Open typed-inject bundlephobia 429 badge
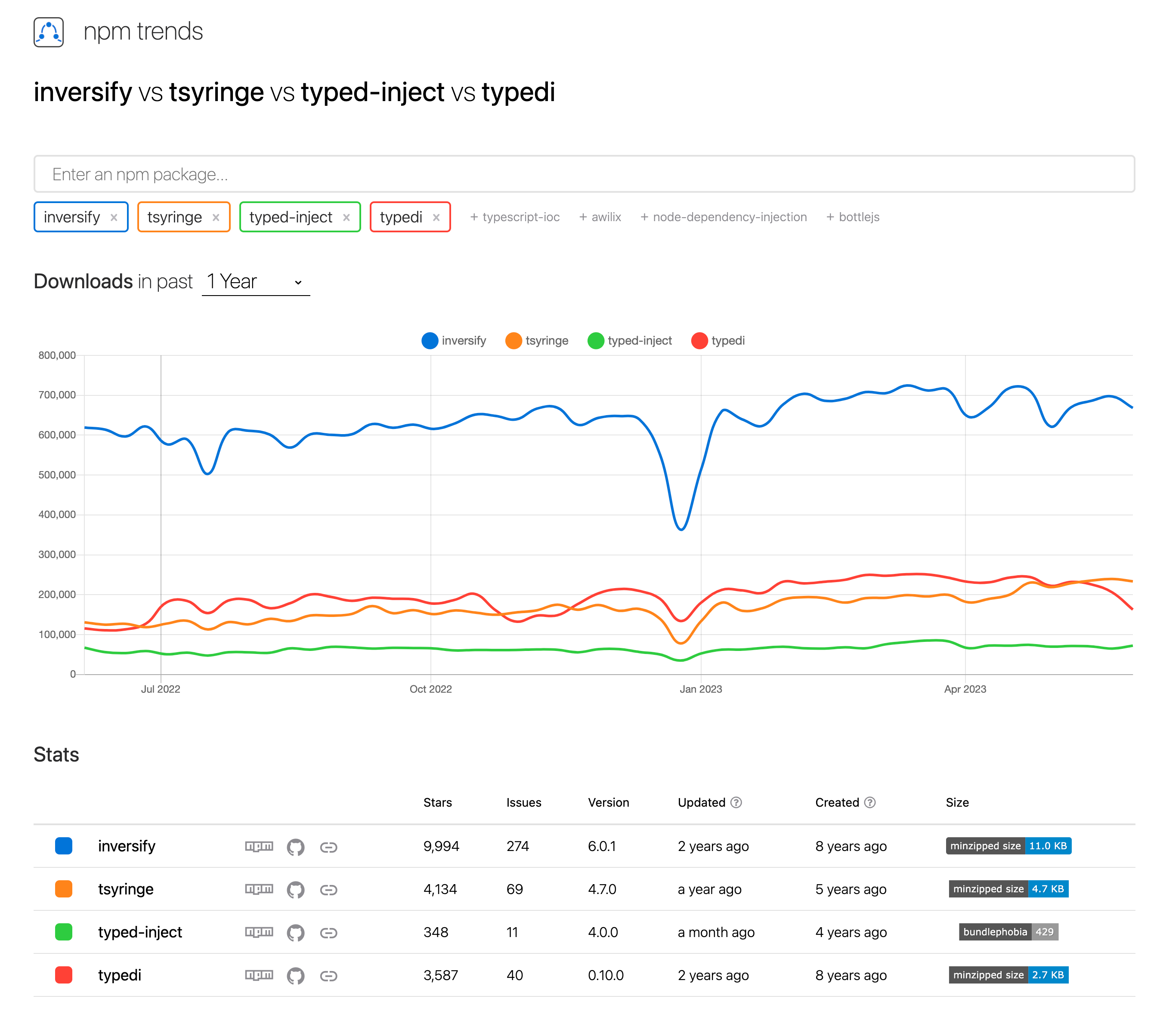The image size is (1160, 1036). tap(1008, 932)
